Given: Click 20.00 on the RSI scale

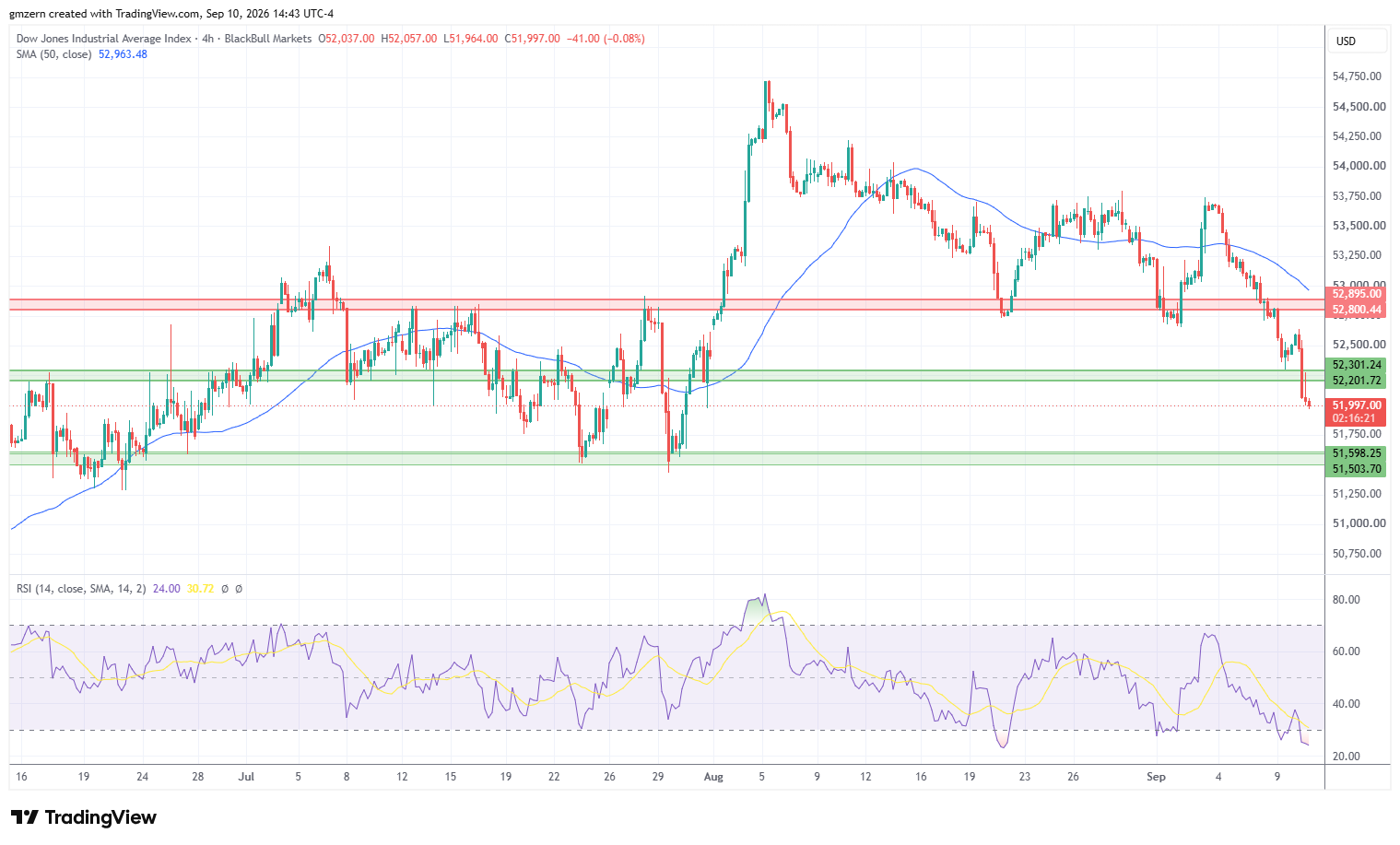Looking at the screenshot, I should [x=1347, y=757].
